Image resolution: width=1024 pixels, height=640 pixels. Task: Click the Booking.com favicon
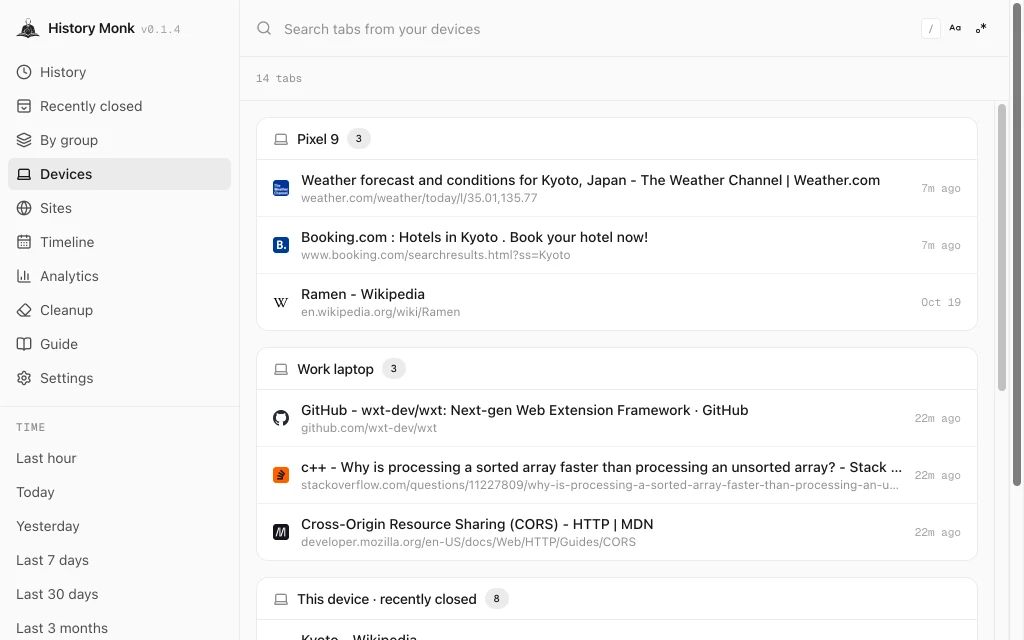point(281,245)
